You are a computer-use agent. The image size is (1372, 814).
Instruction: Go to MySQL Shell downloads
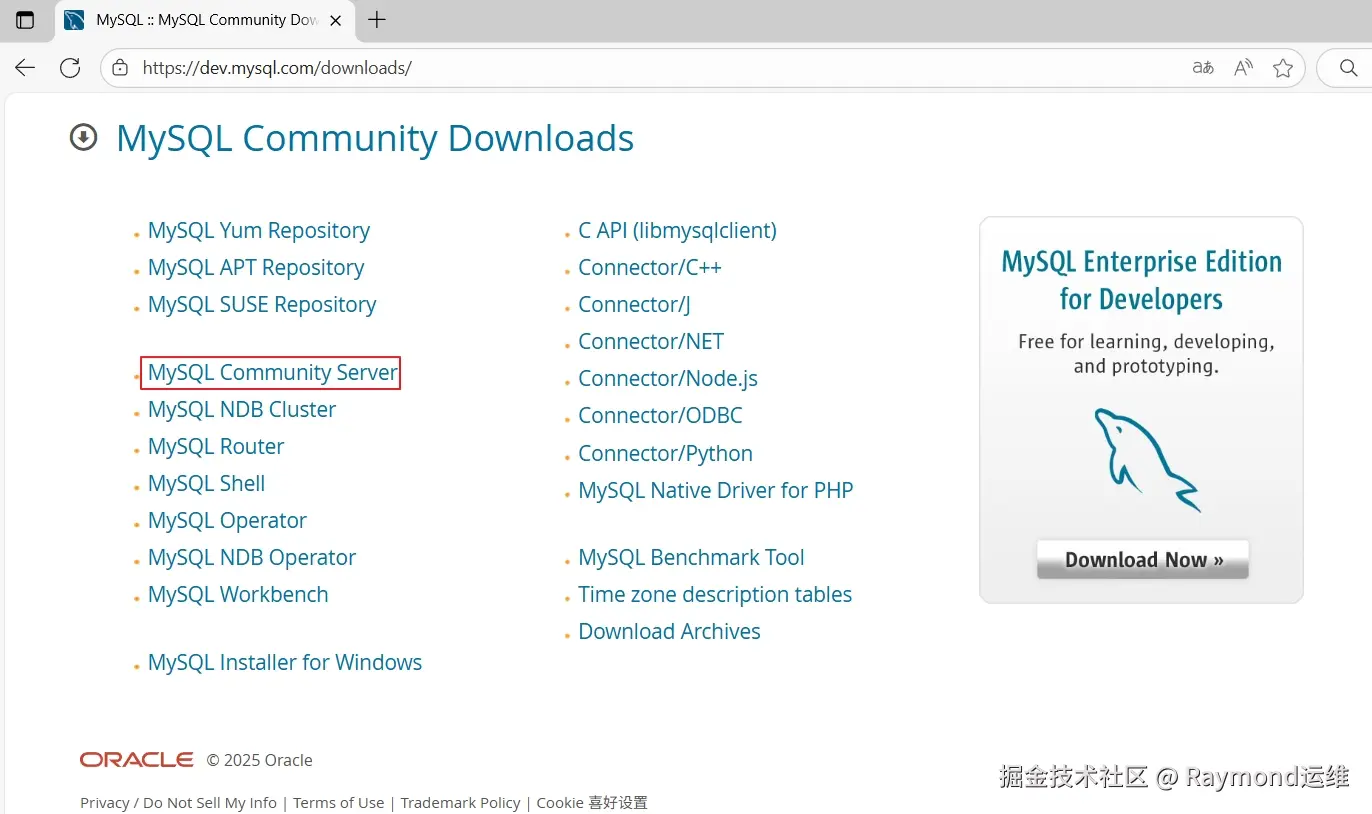(207, 484)
